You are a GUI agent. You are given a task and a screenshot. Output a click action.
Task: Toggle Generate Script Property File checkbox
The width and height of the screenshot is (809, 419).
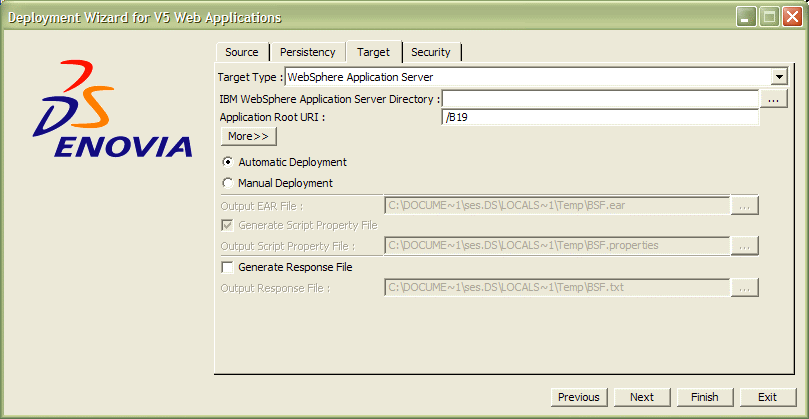pos(228,225)
